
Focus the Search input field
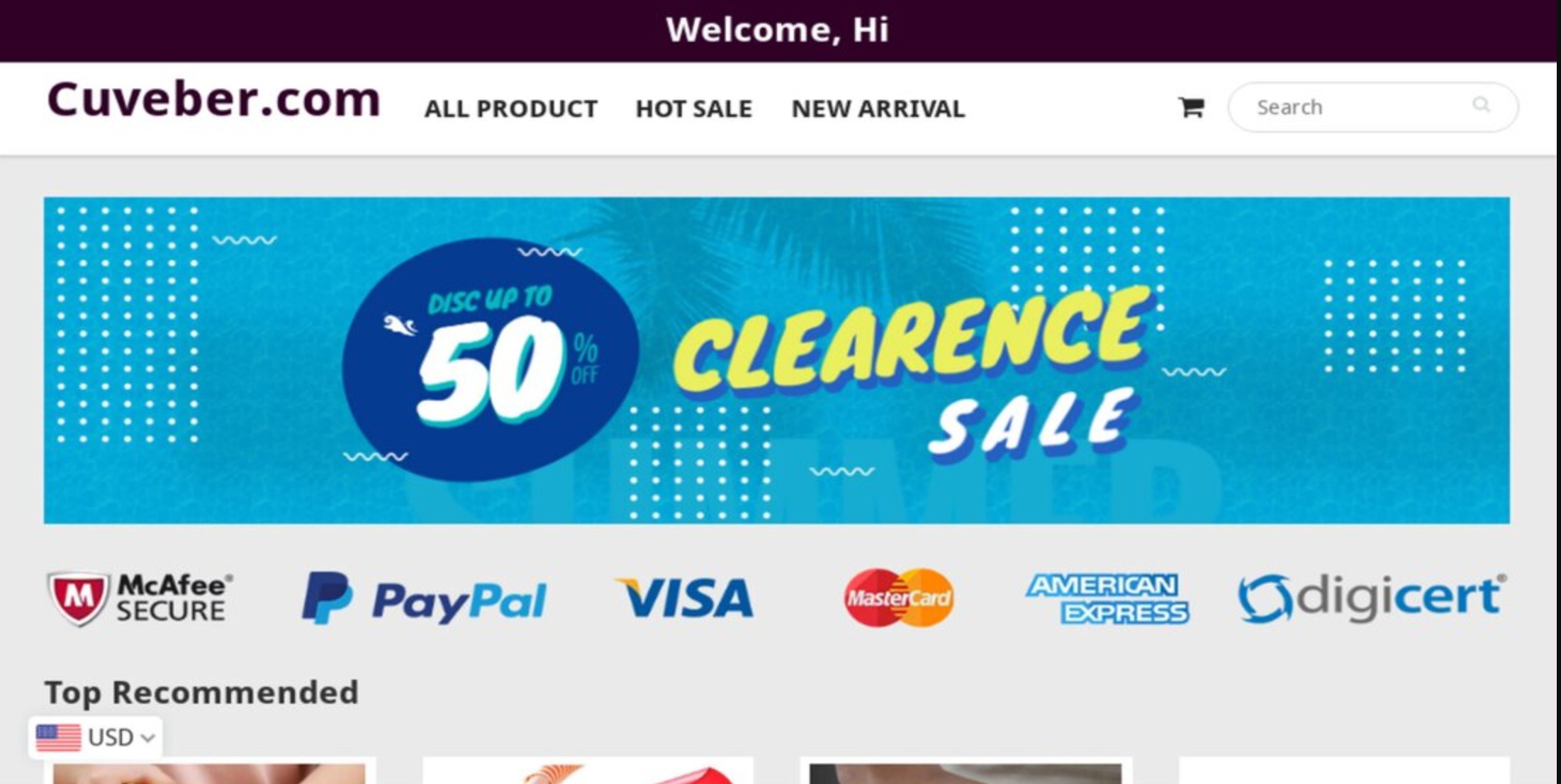1358,107
